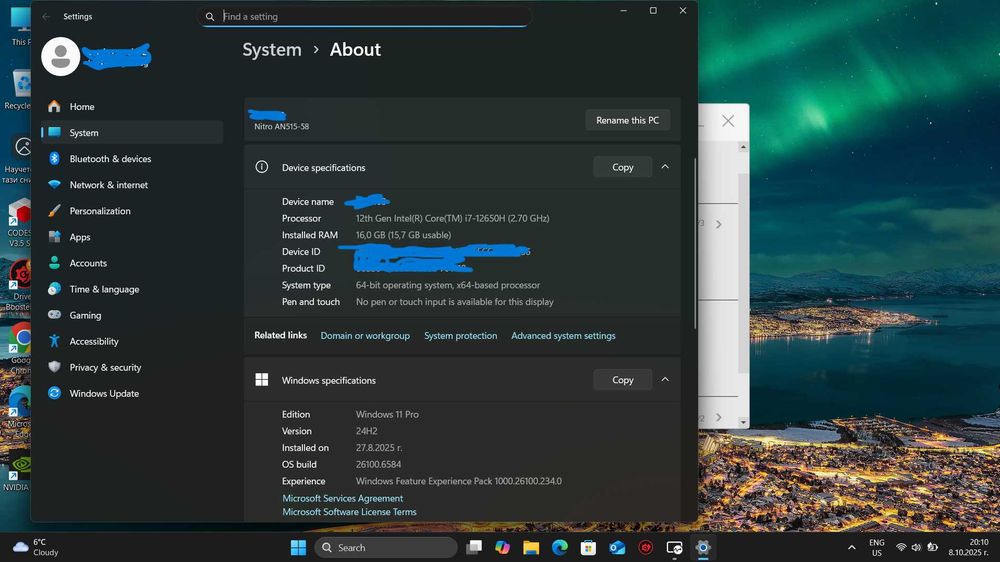Click the battery tray icon
Viewport: 1000px width, 562px height.
[x=932, y=547]
